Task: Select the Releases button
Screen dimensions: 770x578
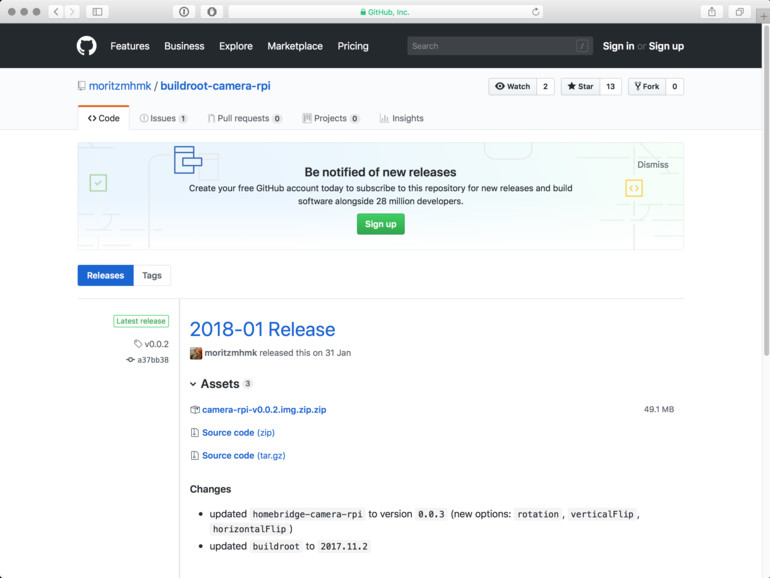Action: point(106,275)
